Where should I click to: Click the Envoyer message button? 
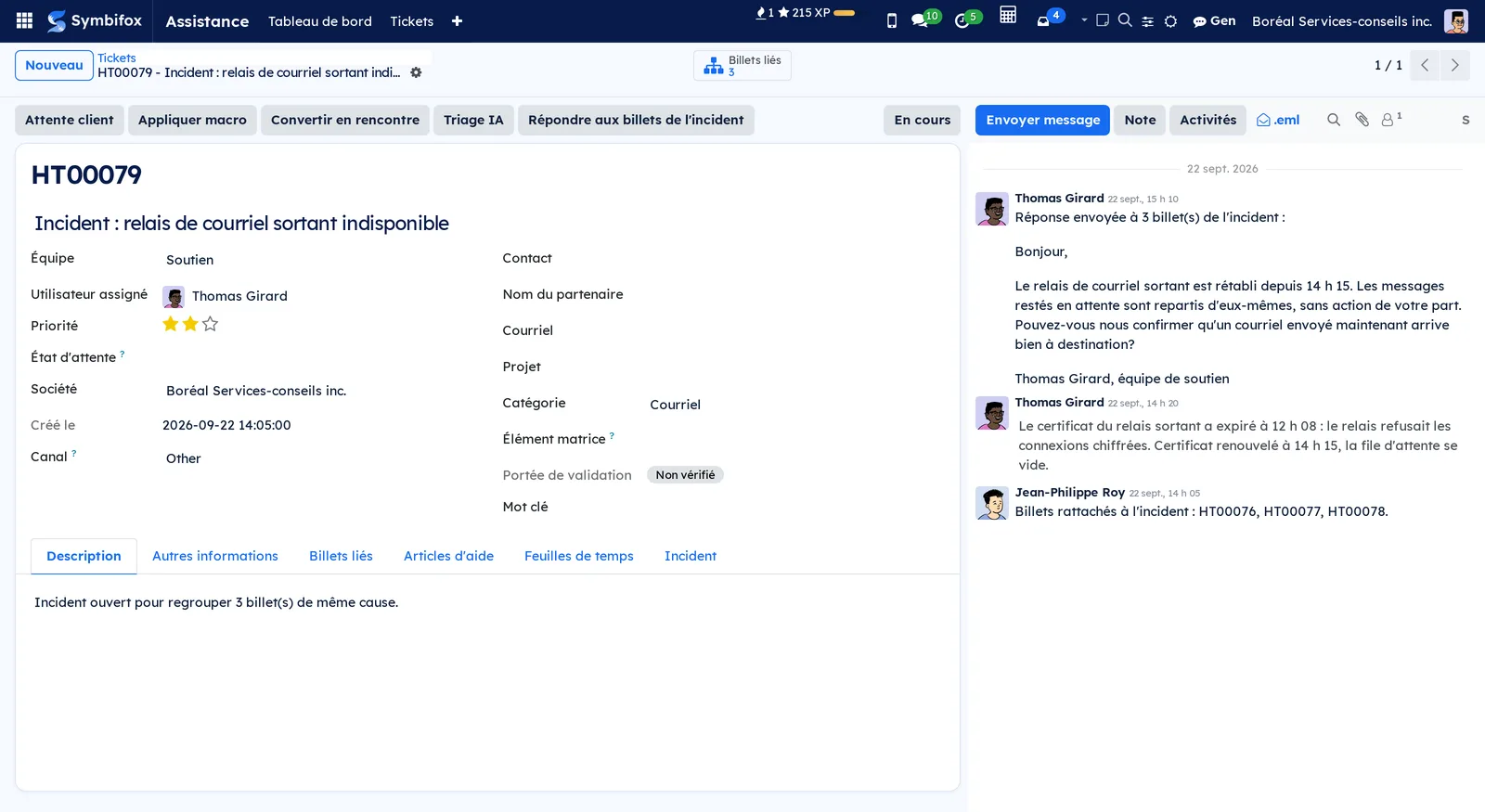pos(1042,120)
